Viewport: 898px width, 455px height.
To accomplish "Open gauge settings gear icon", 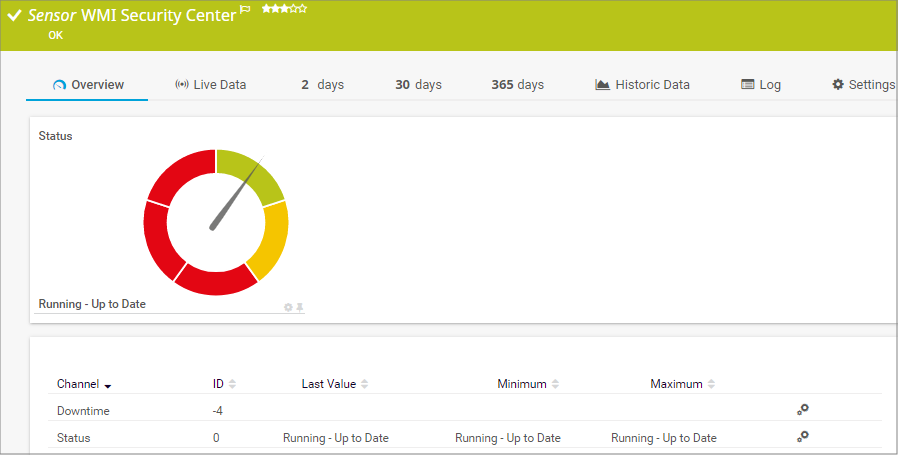I will (x=288, y=307).
